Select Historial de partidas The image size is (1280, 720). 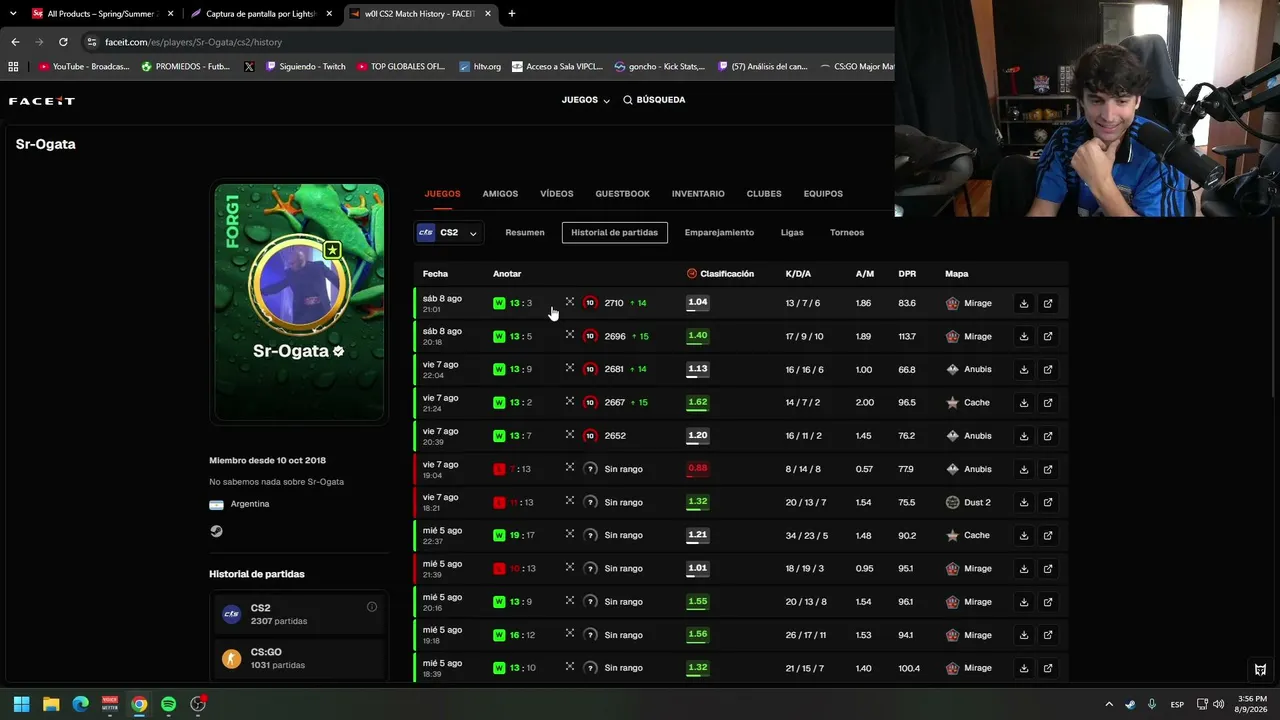pos(614,233)
